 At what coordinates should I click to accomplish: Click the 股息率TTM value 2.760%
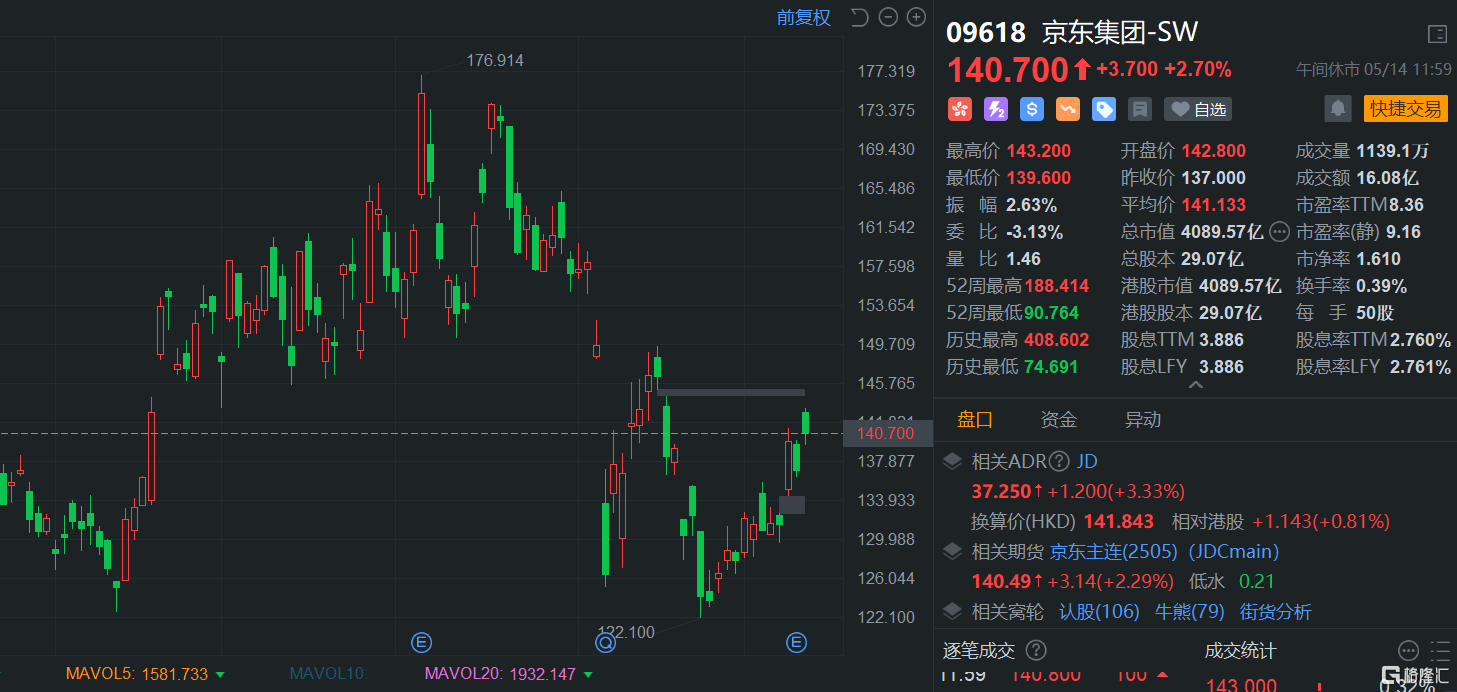click(1420, 340)
